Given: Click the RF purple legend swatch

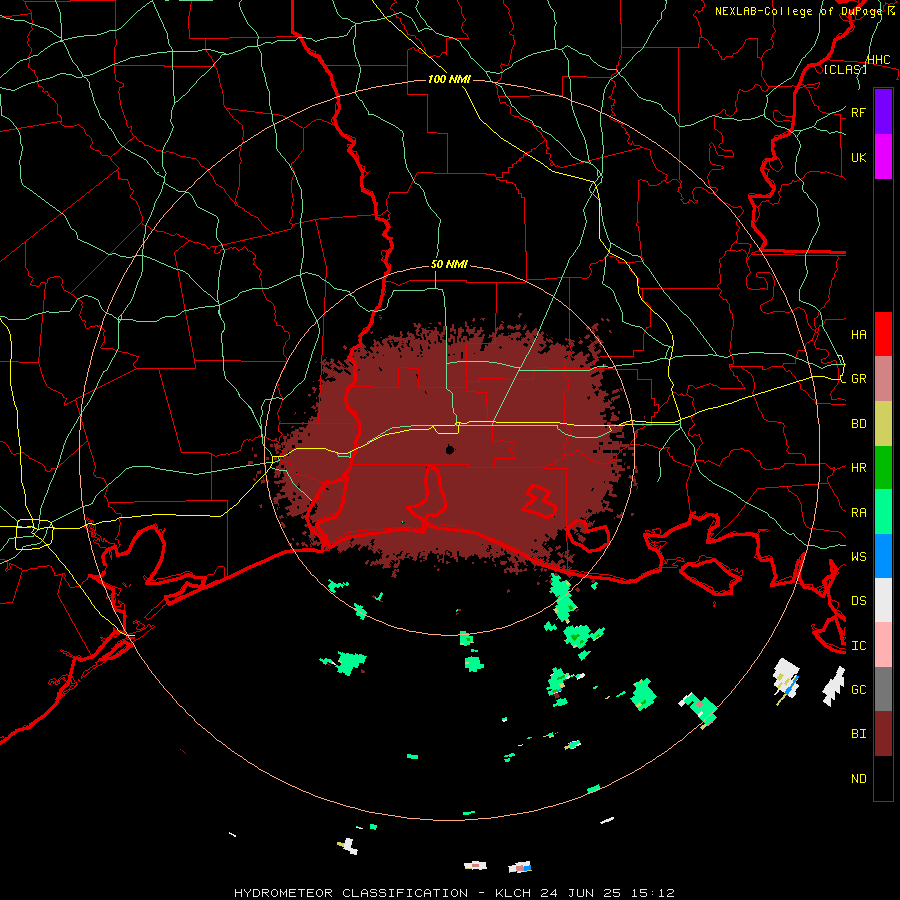Looking at the screenshot, I should (883, 112).
